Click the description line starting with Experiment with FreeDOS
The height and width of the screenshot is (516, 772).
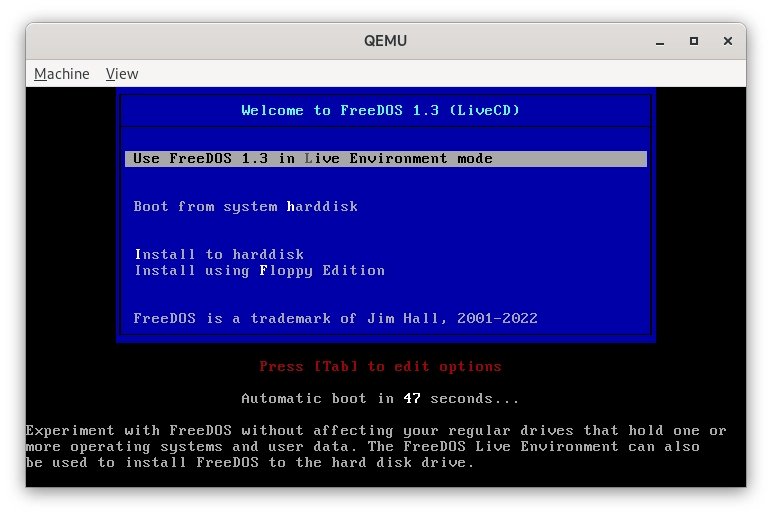click(376, 430)
